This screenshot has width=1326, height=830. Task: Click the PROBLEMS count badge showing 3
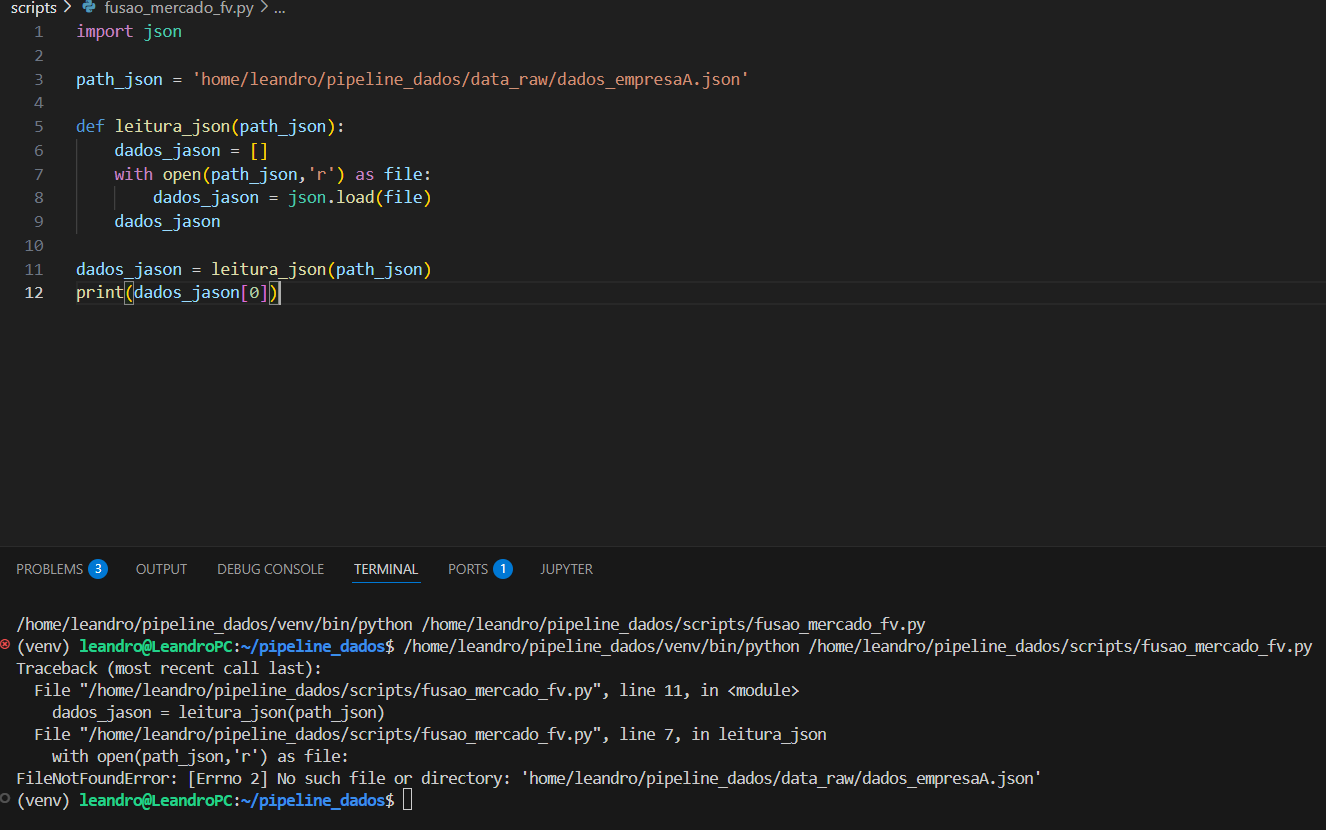[98, 569]
